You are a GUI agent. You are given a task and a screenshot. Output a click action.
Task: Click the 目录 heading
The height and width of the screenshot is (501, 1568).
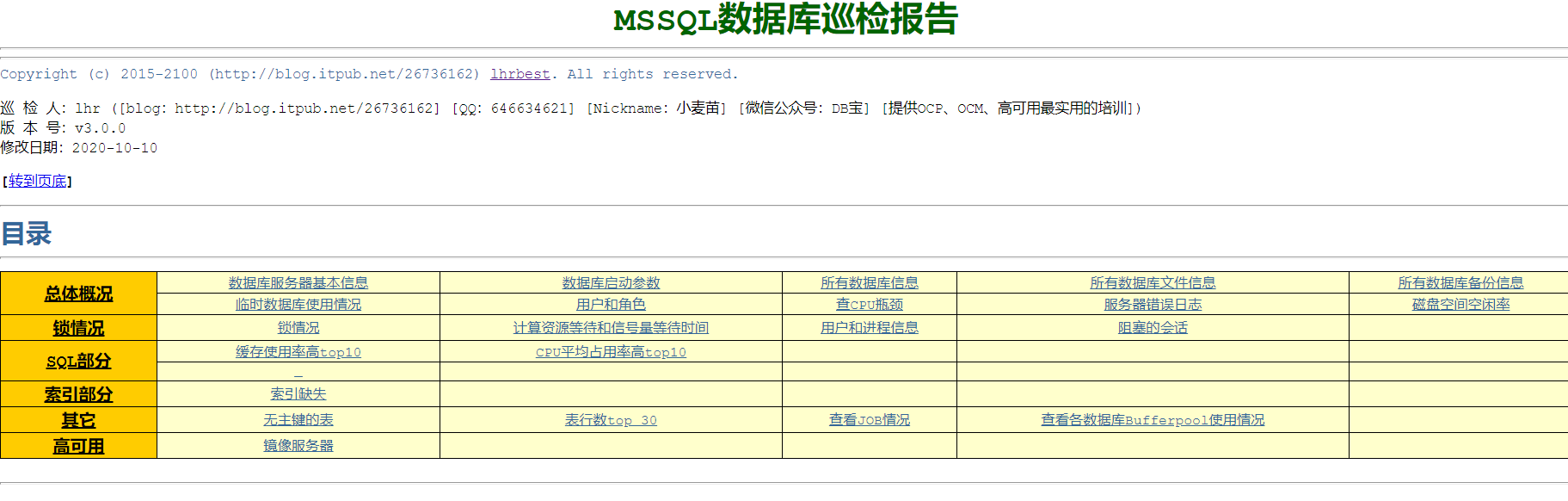click(26, 233)
